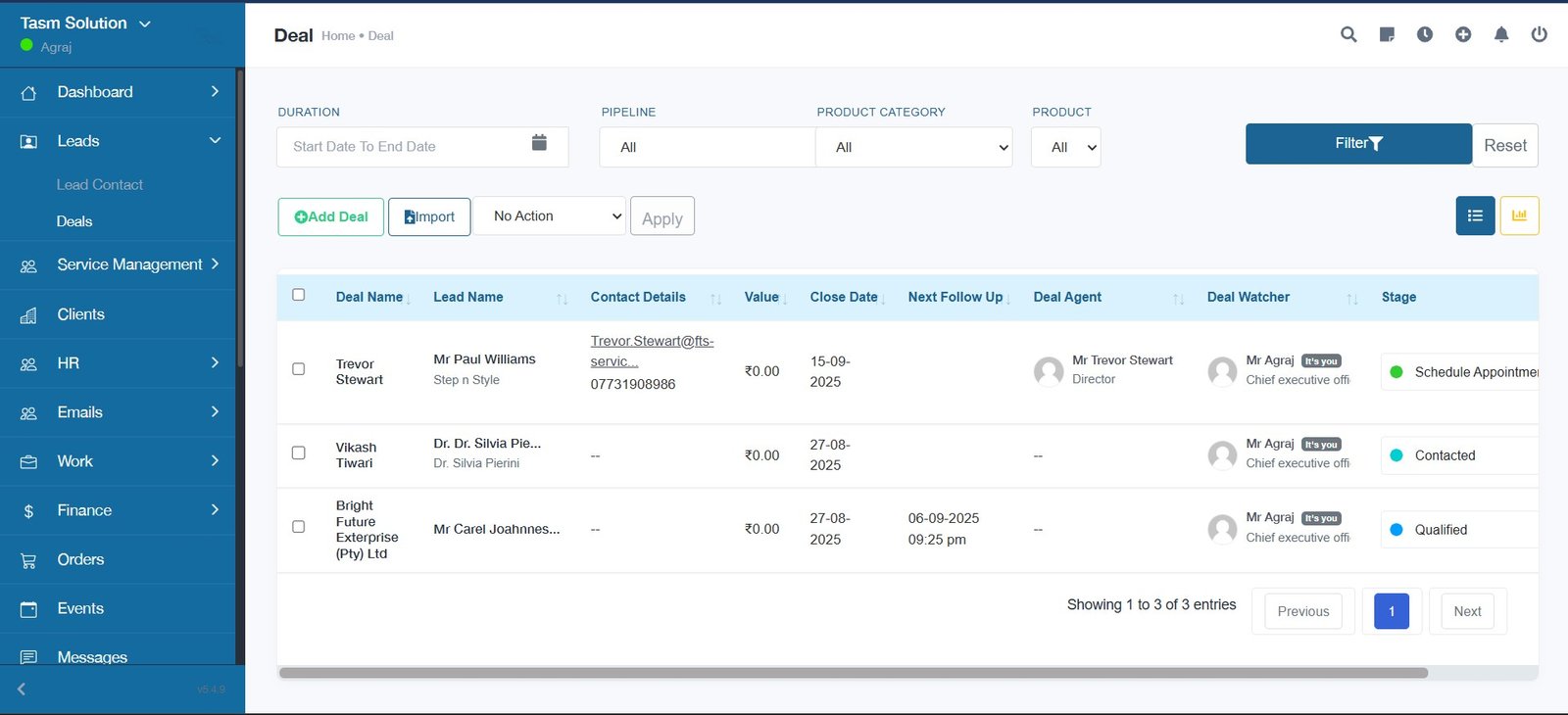Open the Product Category dropdown
1568x715 pixels.
tap(913, 147)
